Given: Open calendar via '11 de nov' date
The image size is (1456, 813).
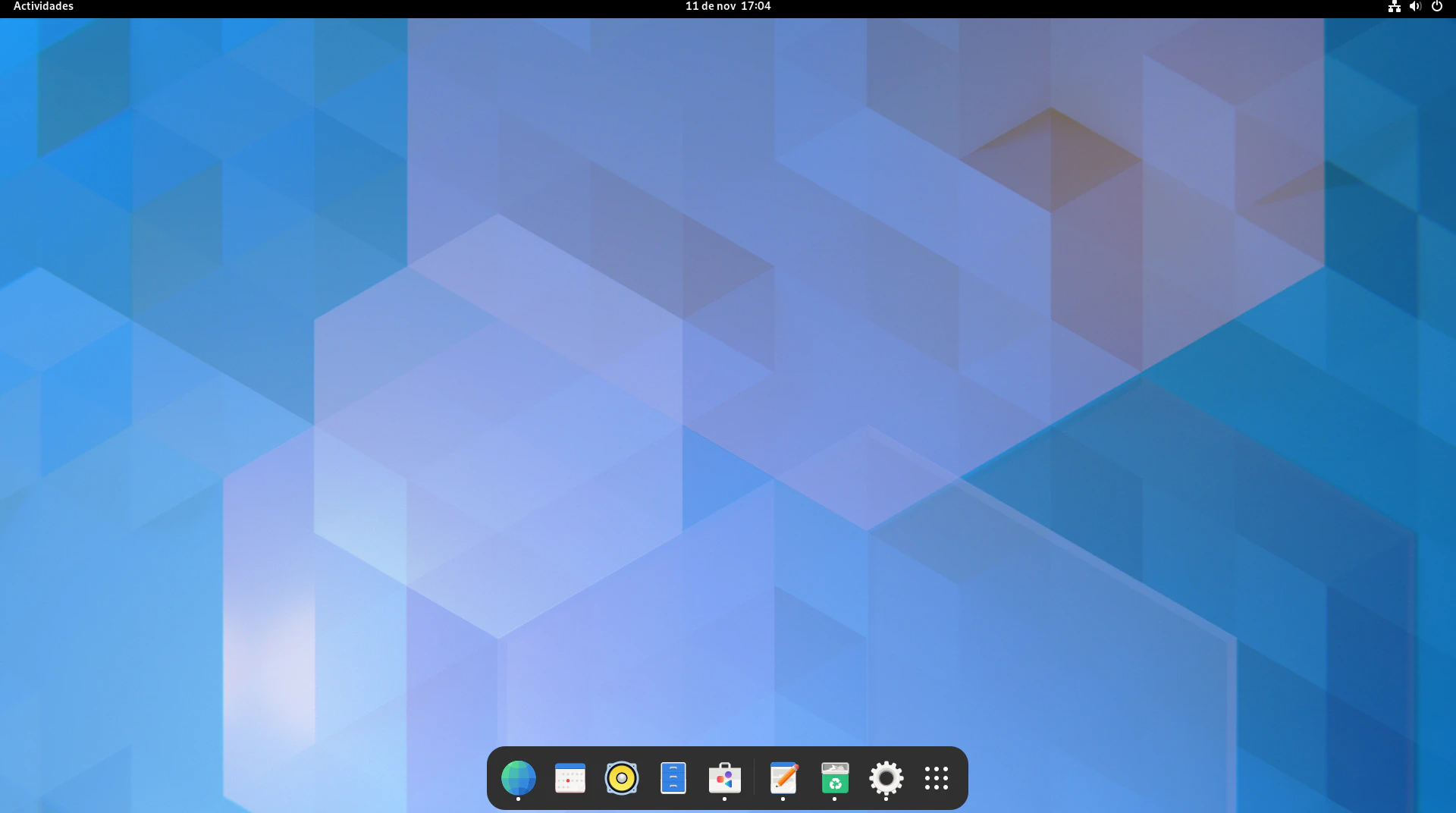Looking at the screenshot, I should (711, 7).
